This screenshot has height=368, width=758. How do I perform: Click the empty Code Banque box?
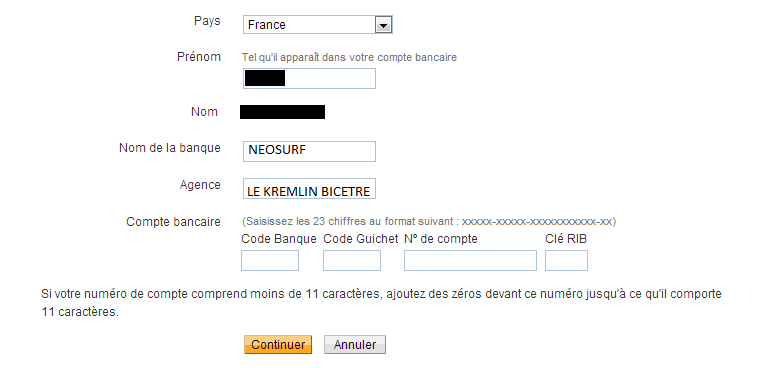click(270, 261)
